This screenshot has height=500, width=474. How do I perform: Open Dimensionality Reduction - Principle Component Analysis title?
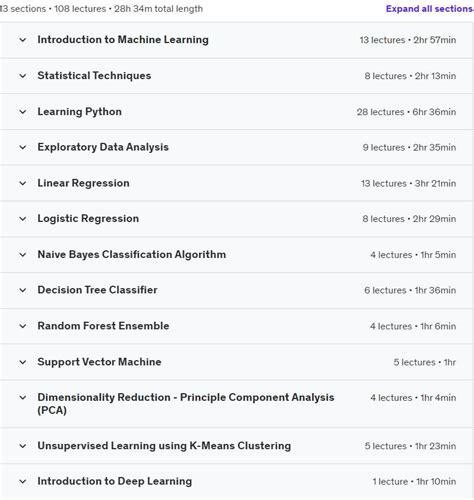(x=186, y=404)
